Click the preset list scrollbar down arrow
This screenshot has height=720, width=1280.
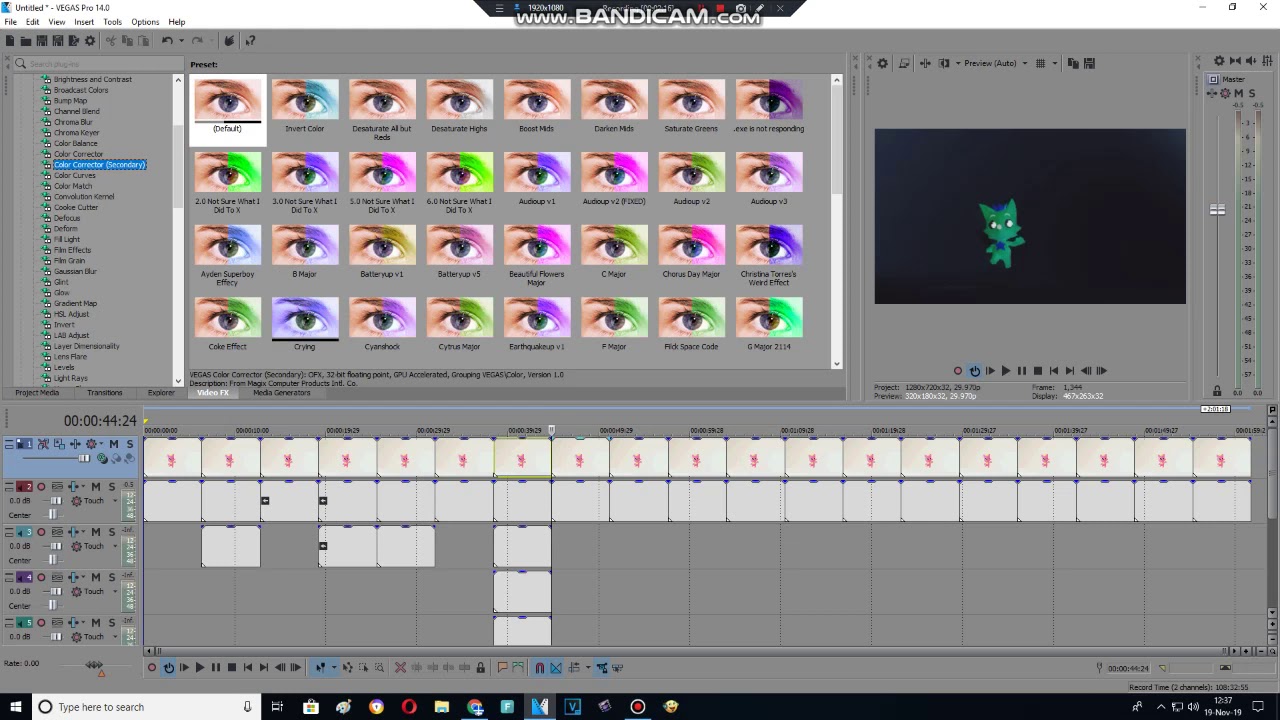pyautogui.click(x=837, y=364)
